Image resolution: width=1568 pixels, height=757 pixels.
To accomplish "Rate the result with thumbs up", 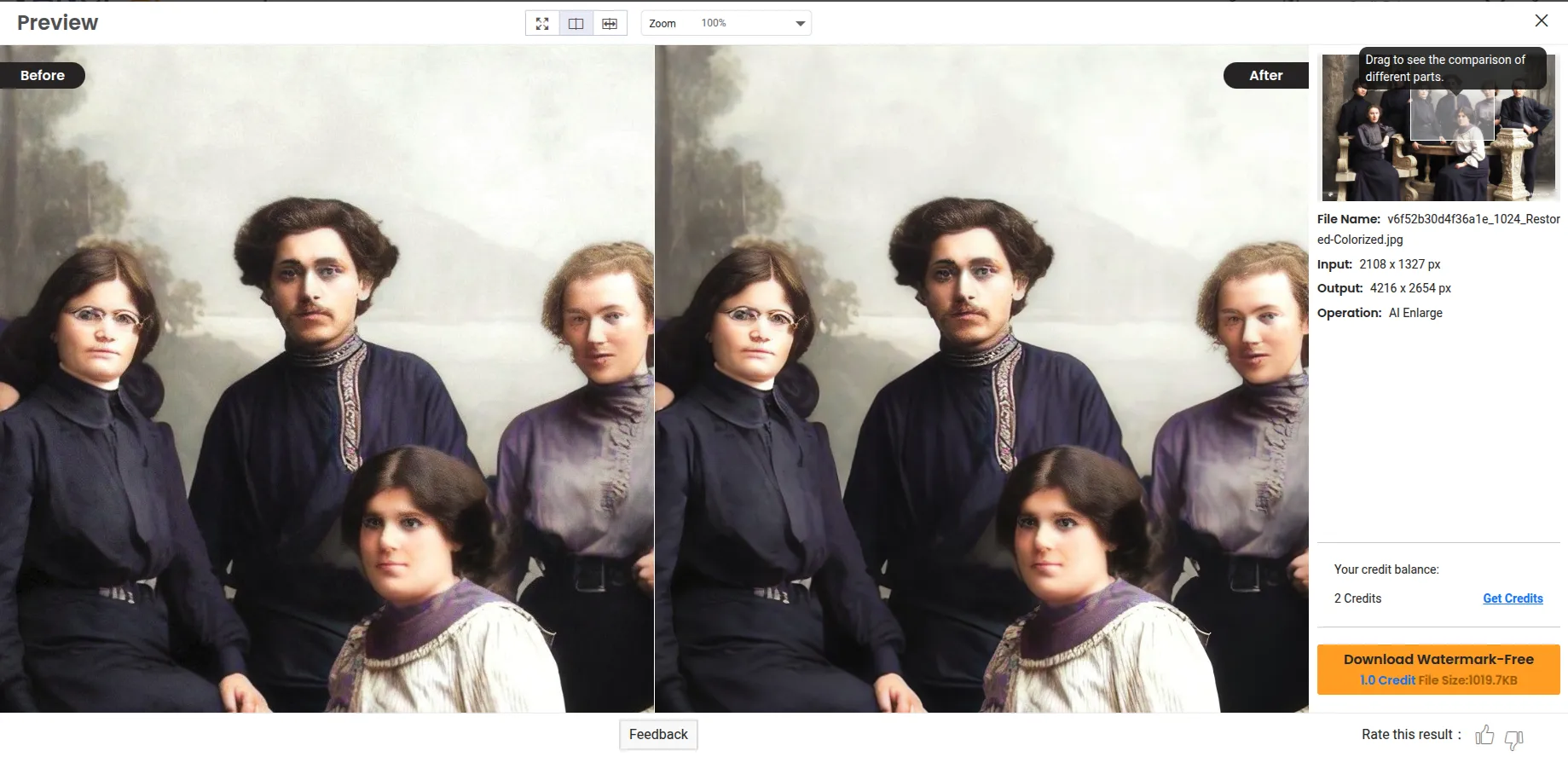I will pos(1484,735).
